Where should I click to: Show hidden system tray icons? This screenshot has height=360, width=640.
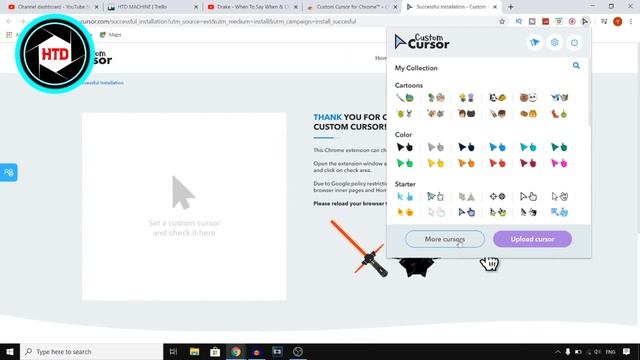[x=558, y=351]
